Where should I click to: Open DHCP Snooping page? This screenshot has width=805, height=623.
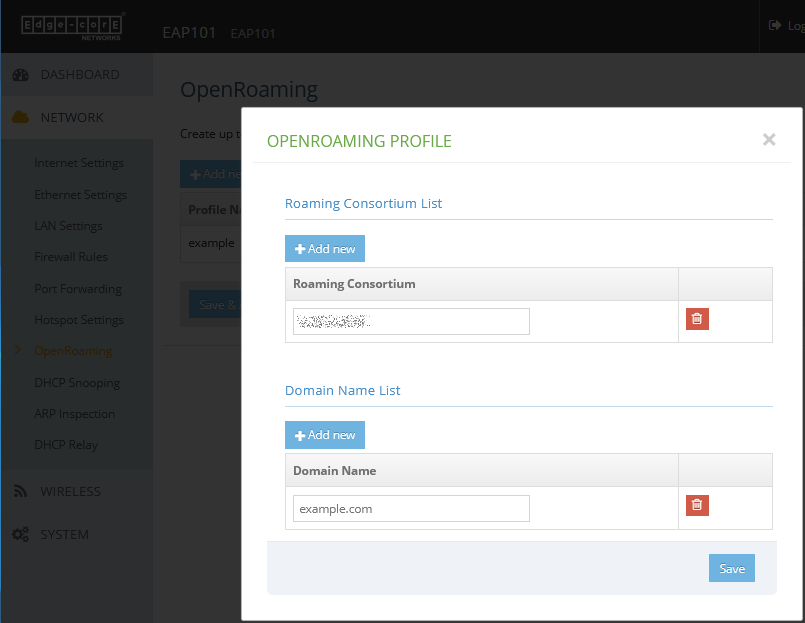click(x=77, y=383)
